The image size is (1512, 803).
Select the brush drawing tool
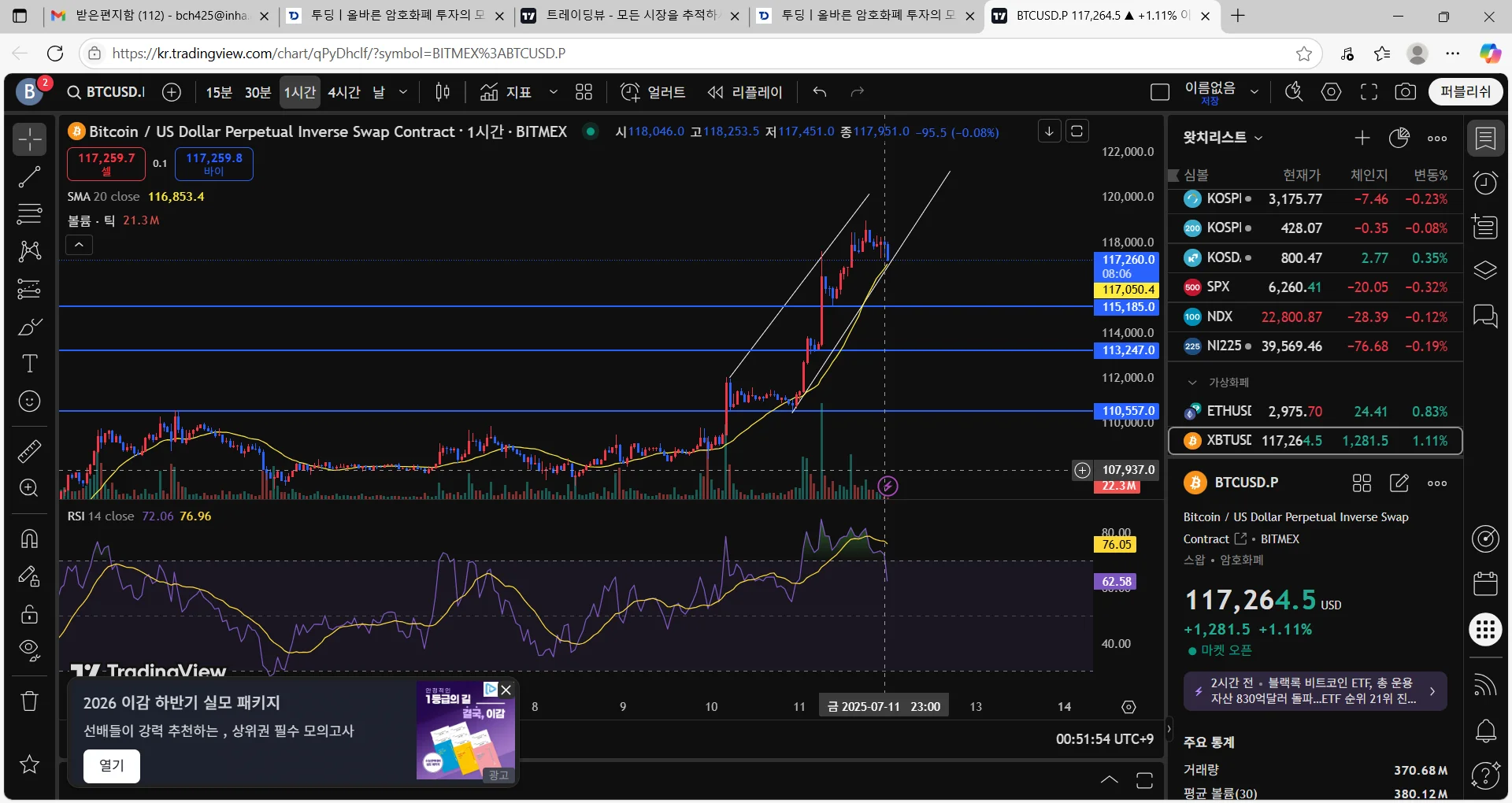click(30, 327)
